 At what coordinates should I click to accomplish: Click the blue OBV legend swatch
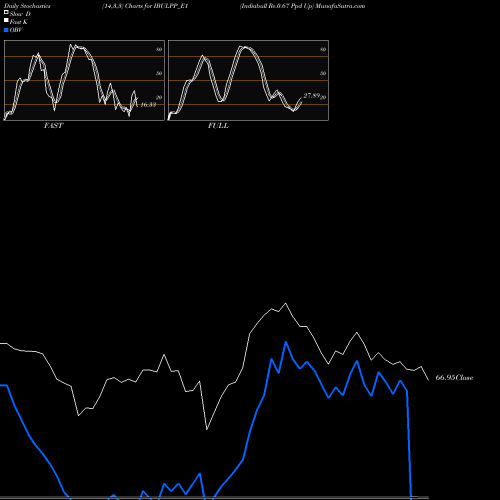click(x=6, y=30)
